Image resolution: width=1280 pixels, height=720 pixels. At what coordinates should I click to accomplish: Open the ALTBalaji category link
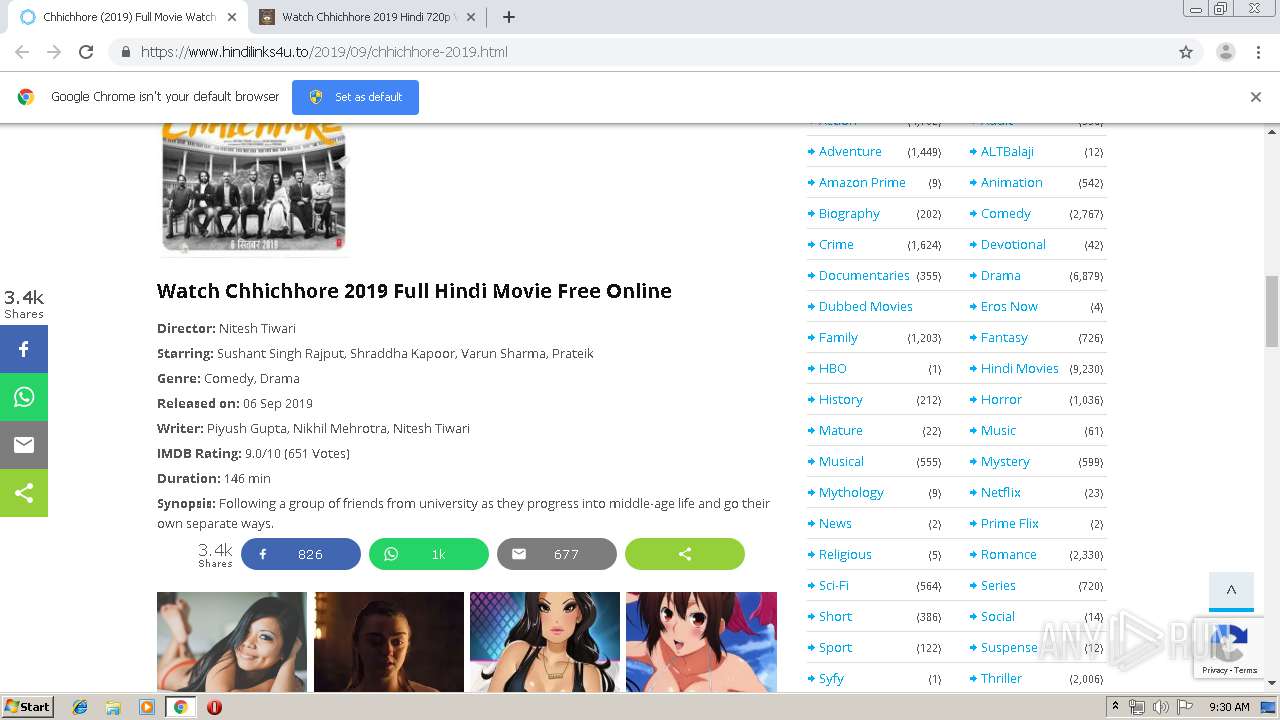tap(1007, 151)
